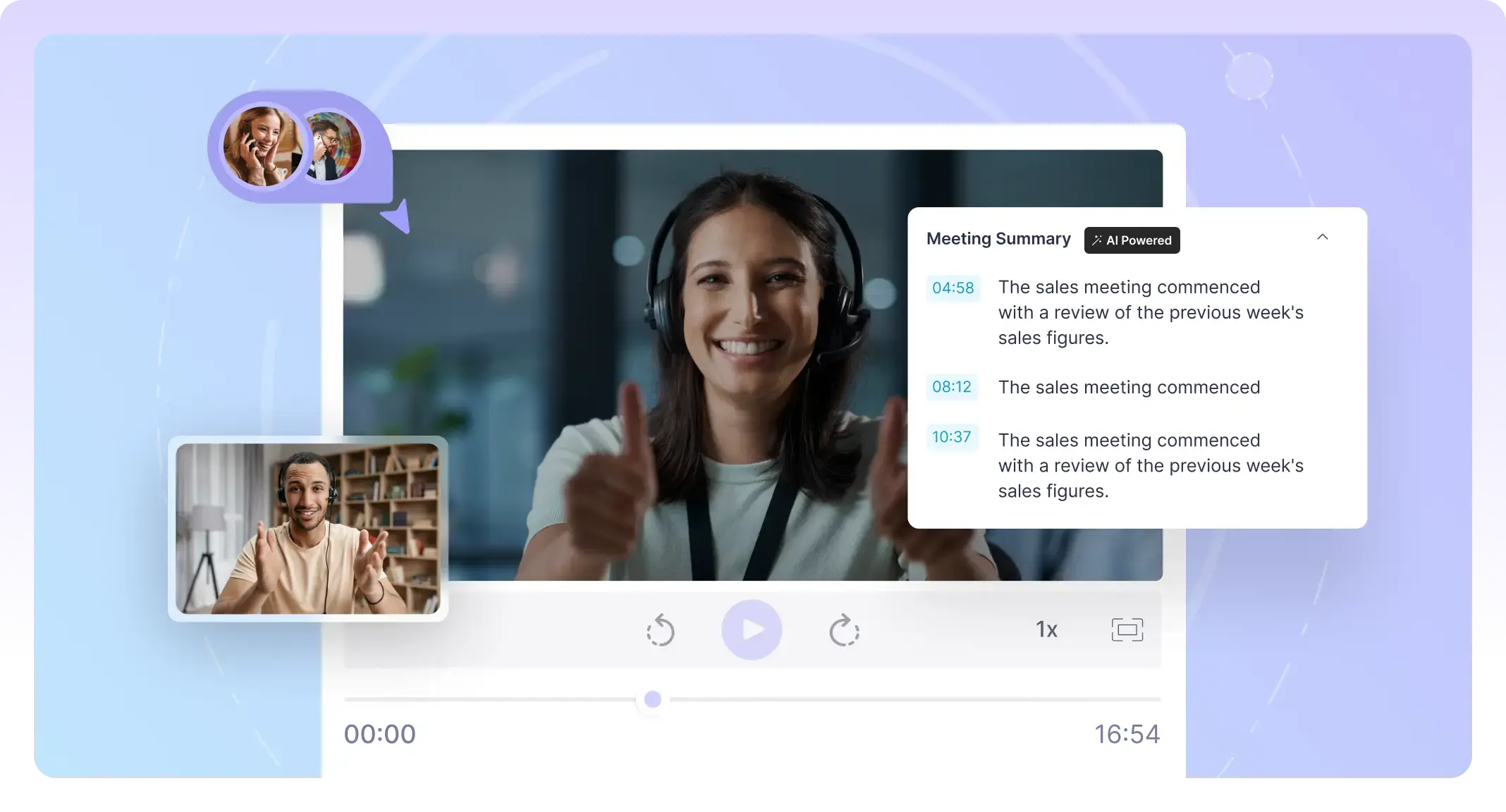
Task: Select the man's picture-in-picture video thumbnail
Action: (307, 529)
